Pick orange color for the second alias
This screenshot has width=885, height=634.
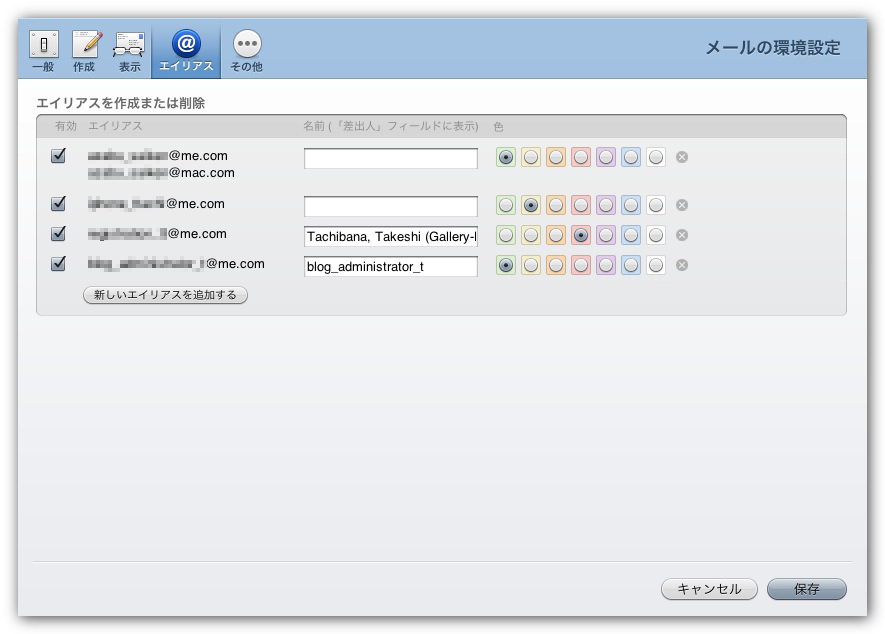pos(556,205)
